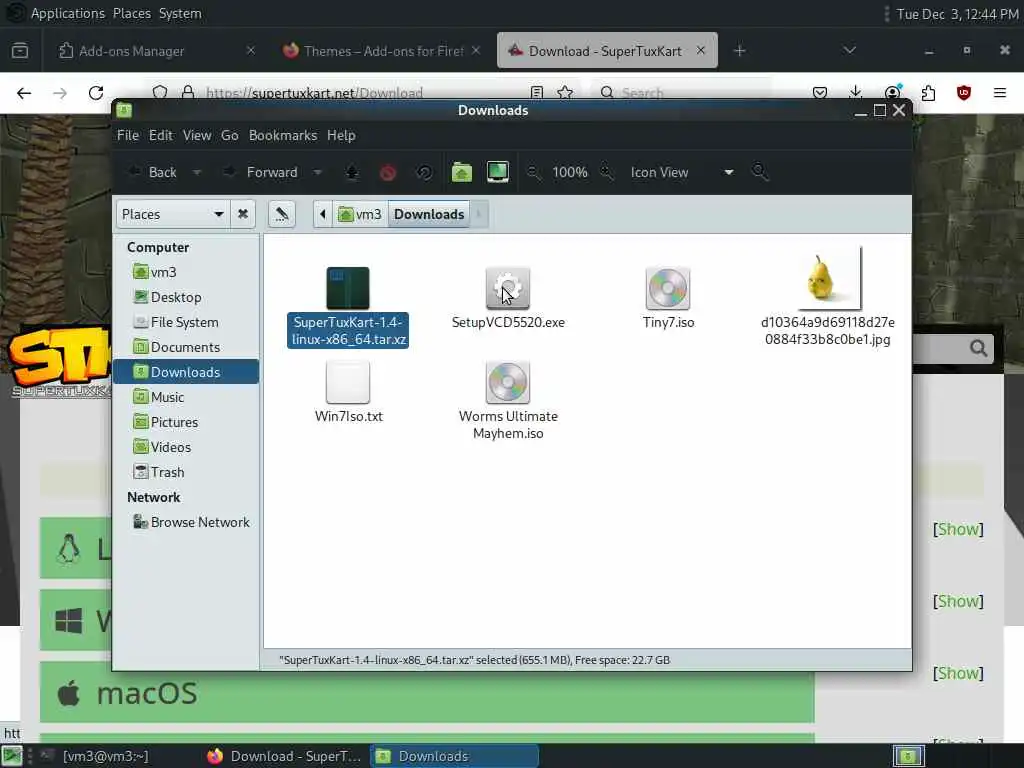Click the Downloads path bar button

[429, 214]
